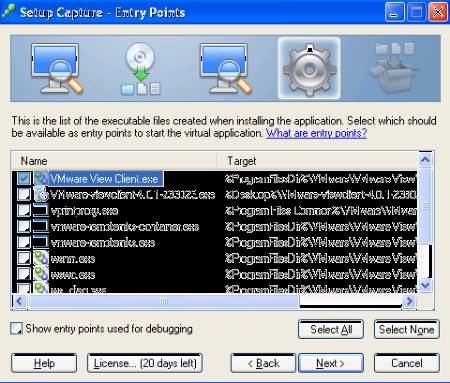Click the icon beside VMware View Client.exe
450x383 pixels.
[x=41, y=178]
